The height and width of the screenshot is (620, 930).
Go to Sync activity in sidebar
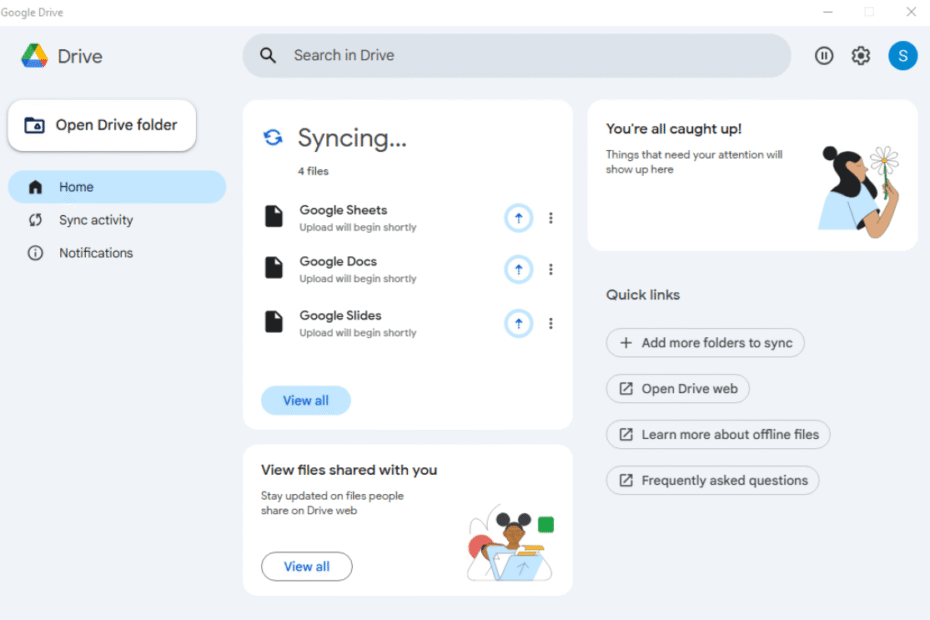point(95,220)
